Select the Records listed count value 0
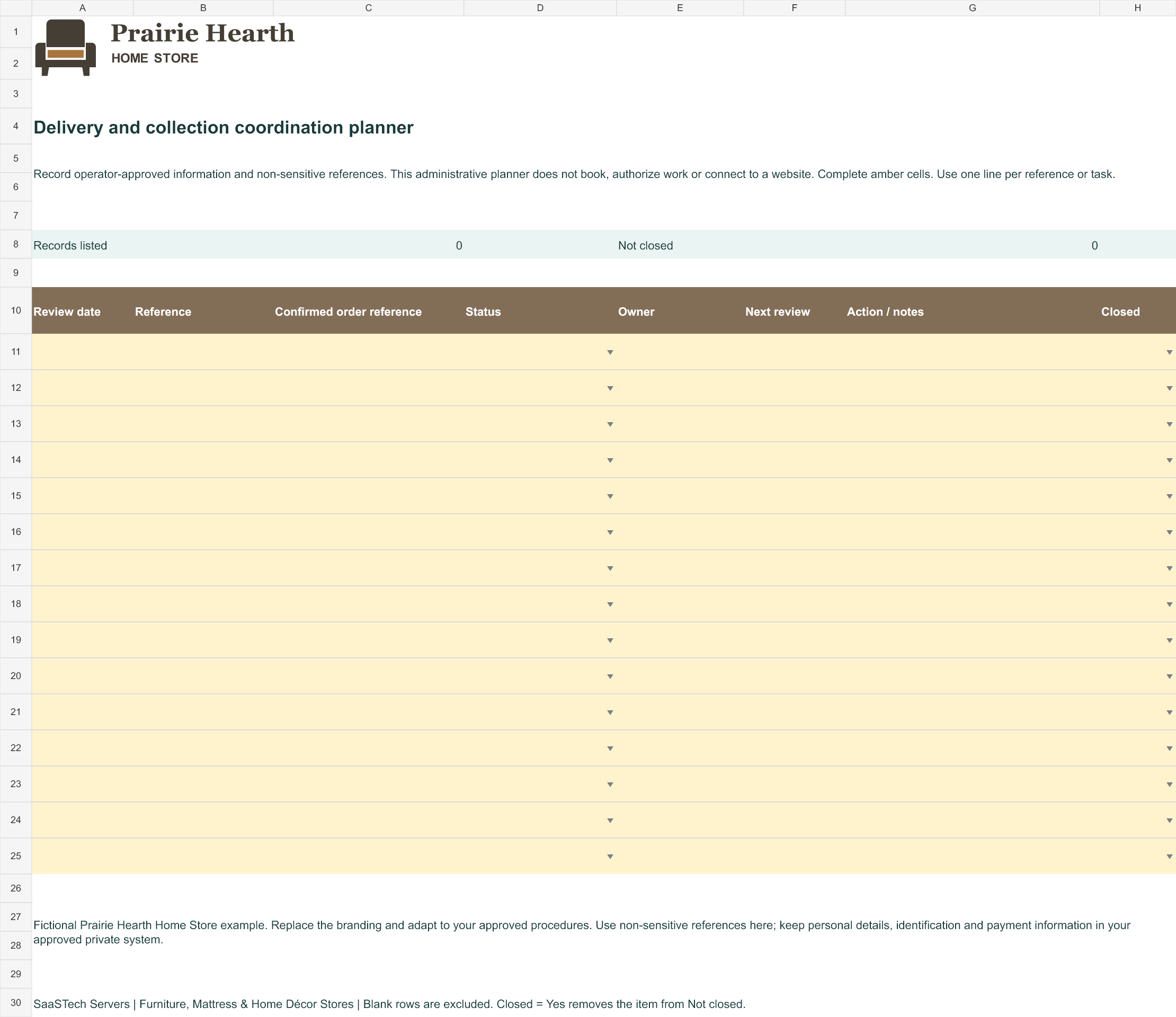This screenshot has height=1017, width=1176. 459,246
